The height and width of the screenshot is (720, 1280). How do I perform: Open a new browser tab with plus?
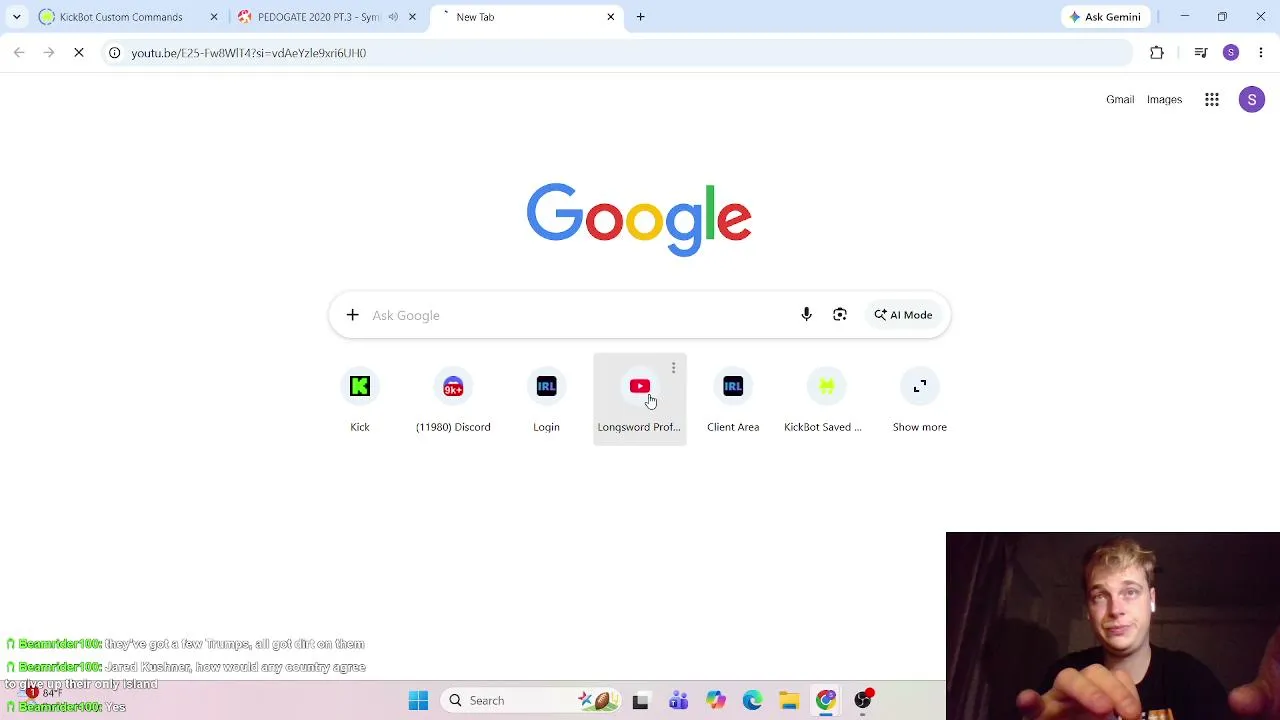(x=641, y=17)
